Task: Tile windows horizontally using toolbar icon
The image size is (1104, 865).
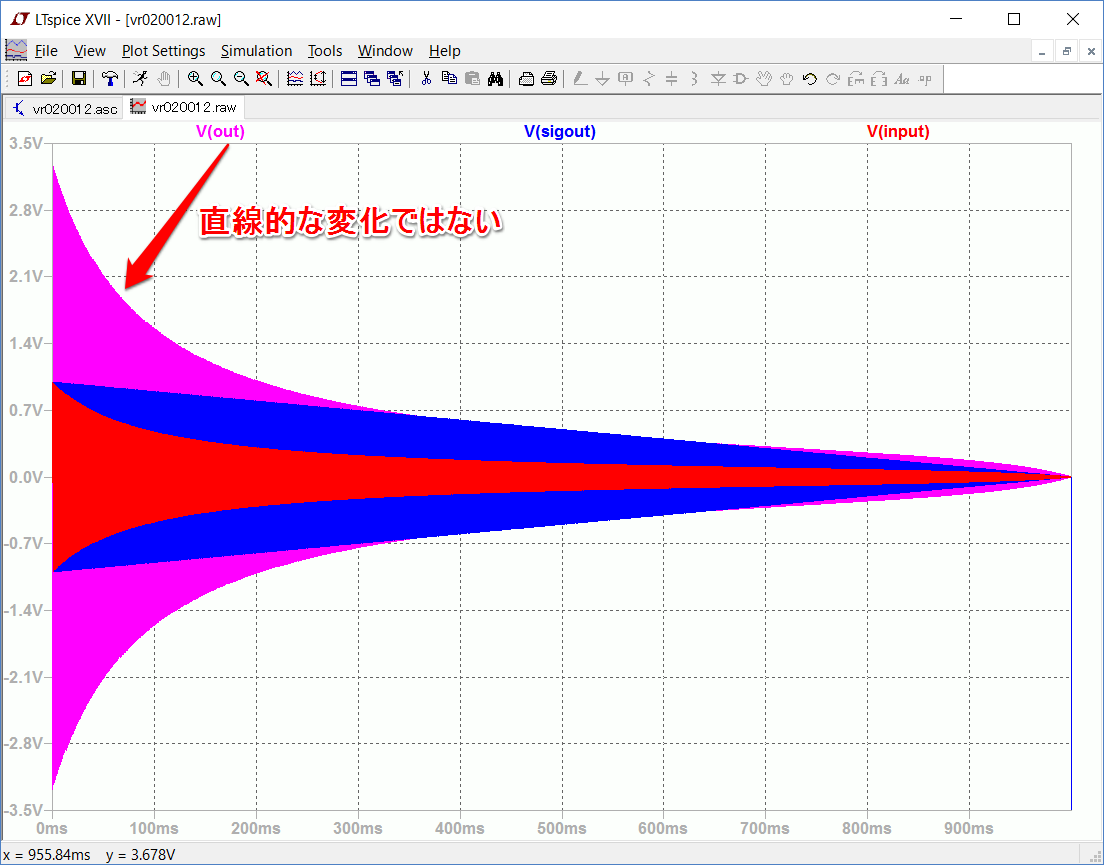Action: point(349,78)
